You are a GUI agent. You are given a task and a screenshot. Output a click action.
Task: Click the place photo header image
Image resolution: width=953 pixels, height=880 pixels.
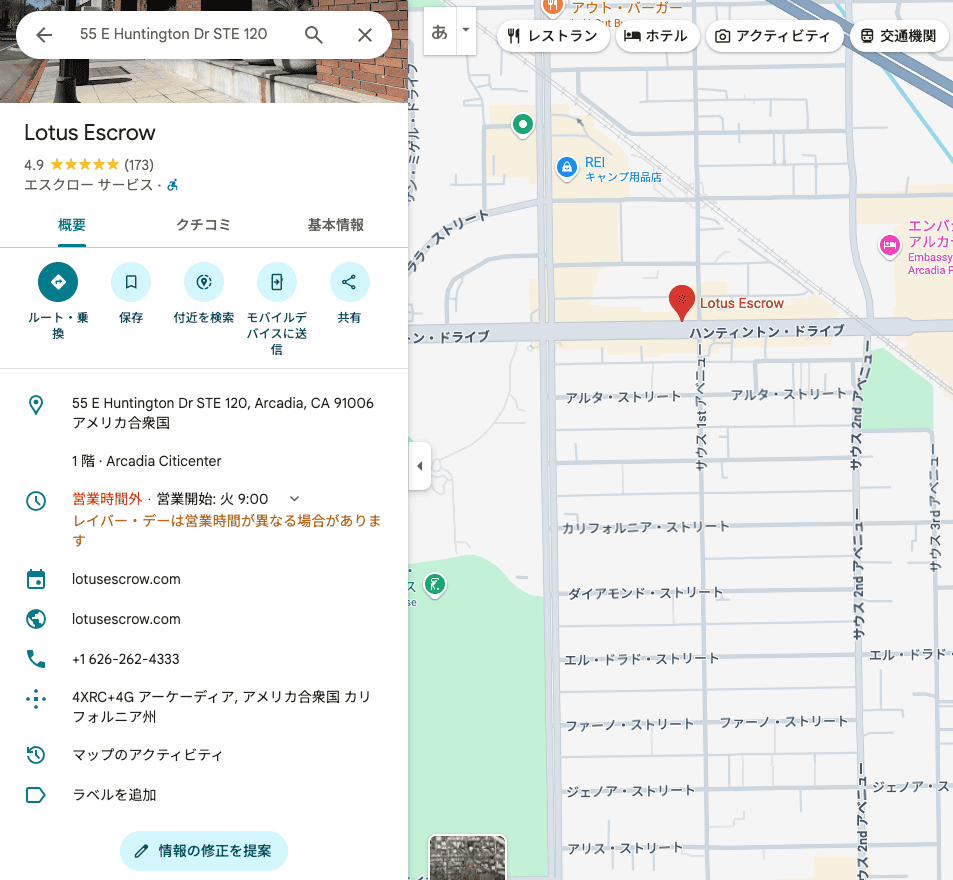(204, 81)
